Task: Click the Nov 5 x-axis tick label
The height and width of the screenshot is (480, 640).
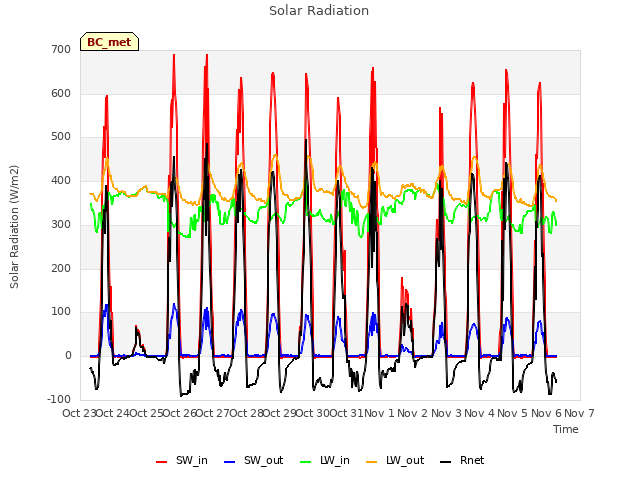Action: (513, 413)
